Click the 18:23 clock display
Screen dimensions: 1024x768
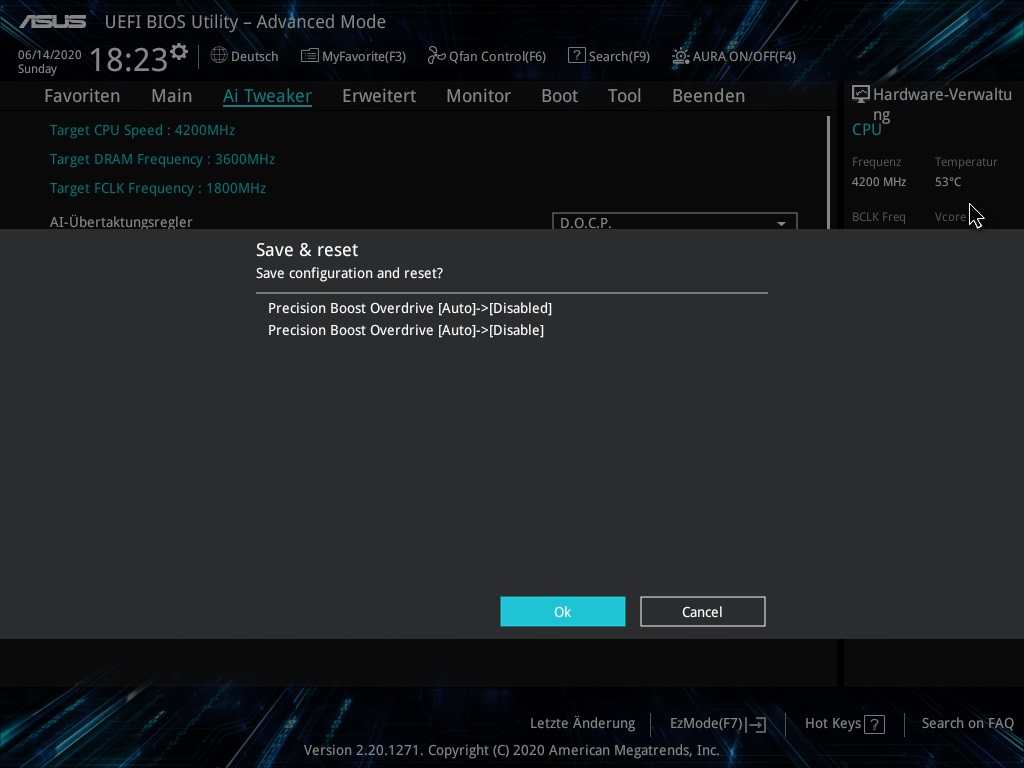point(129,59)
